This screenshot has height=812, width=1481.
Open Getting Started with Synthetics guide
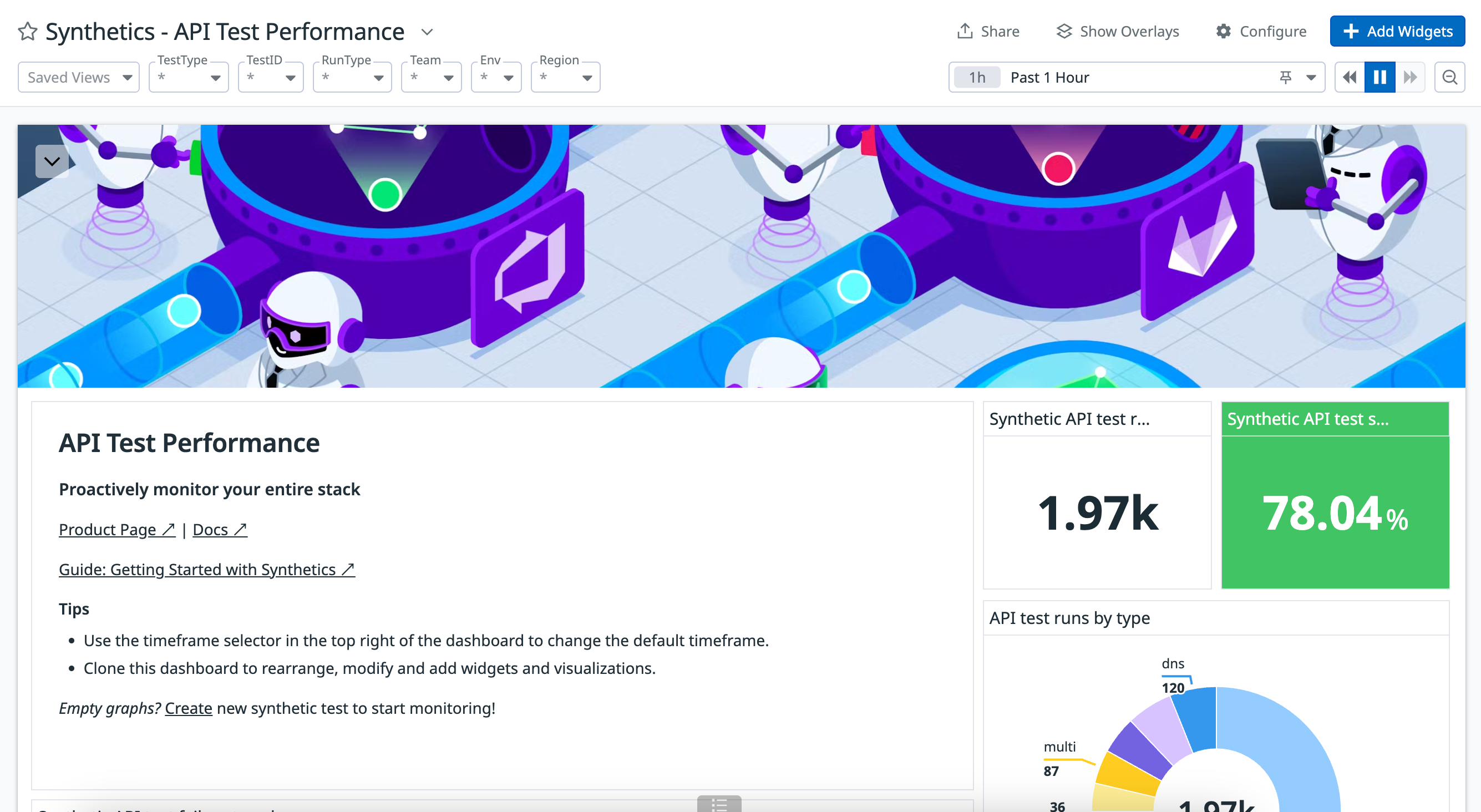click(x=207, y=569)
